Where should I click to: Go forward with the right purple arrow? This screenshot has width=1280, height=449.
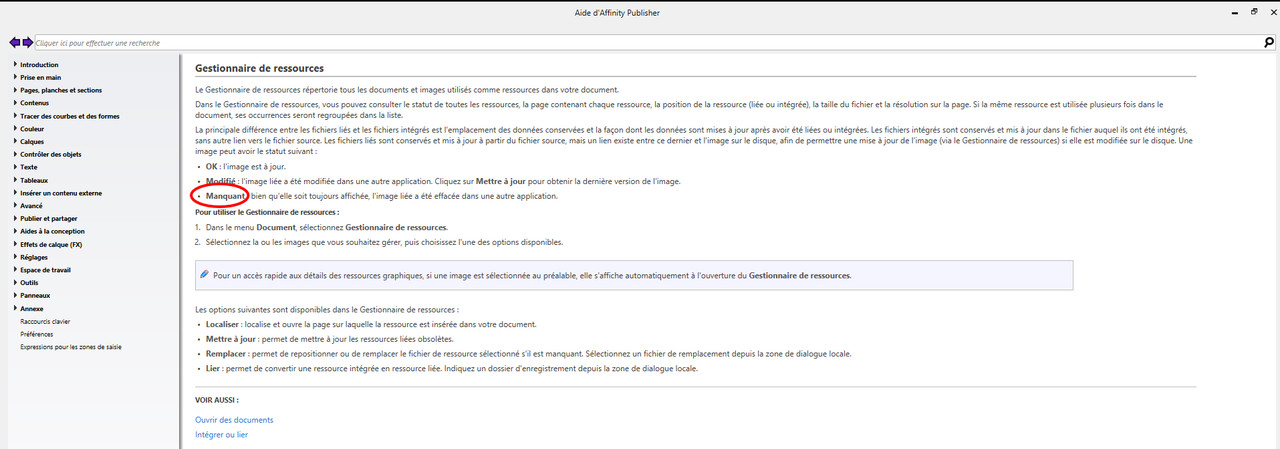tap(27, 43)
